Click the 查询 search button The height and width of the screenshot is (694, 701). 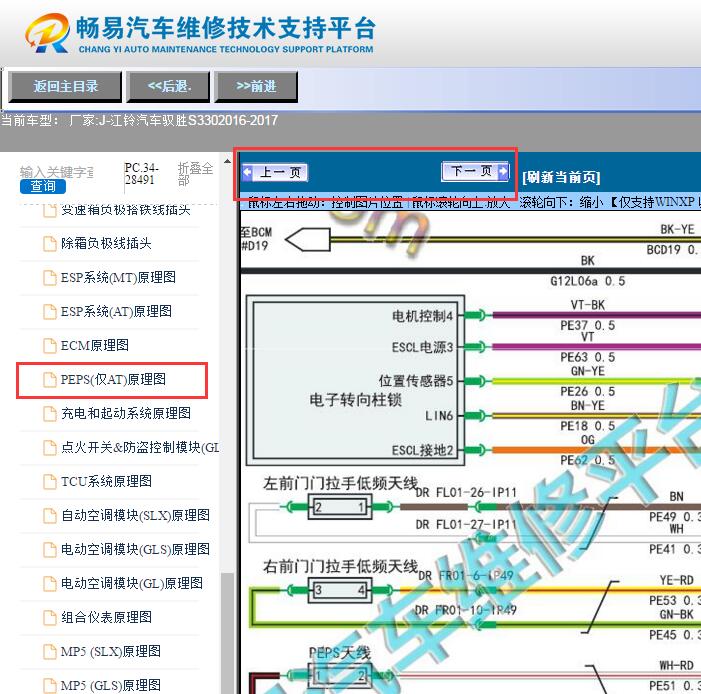(43, 186)
